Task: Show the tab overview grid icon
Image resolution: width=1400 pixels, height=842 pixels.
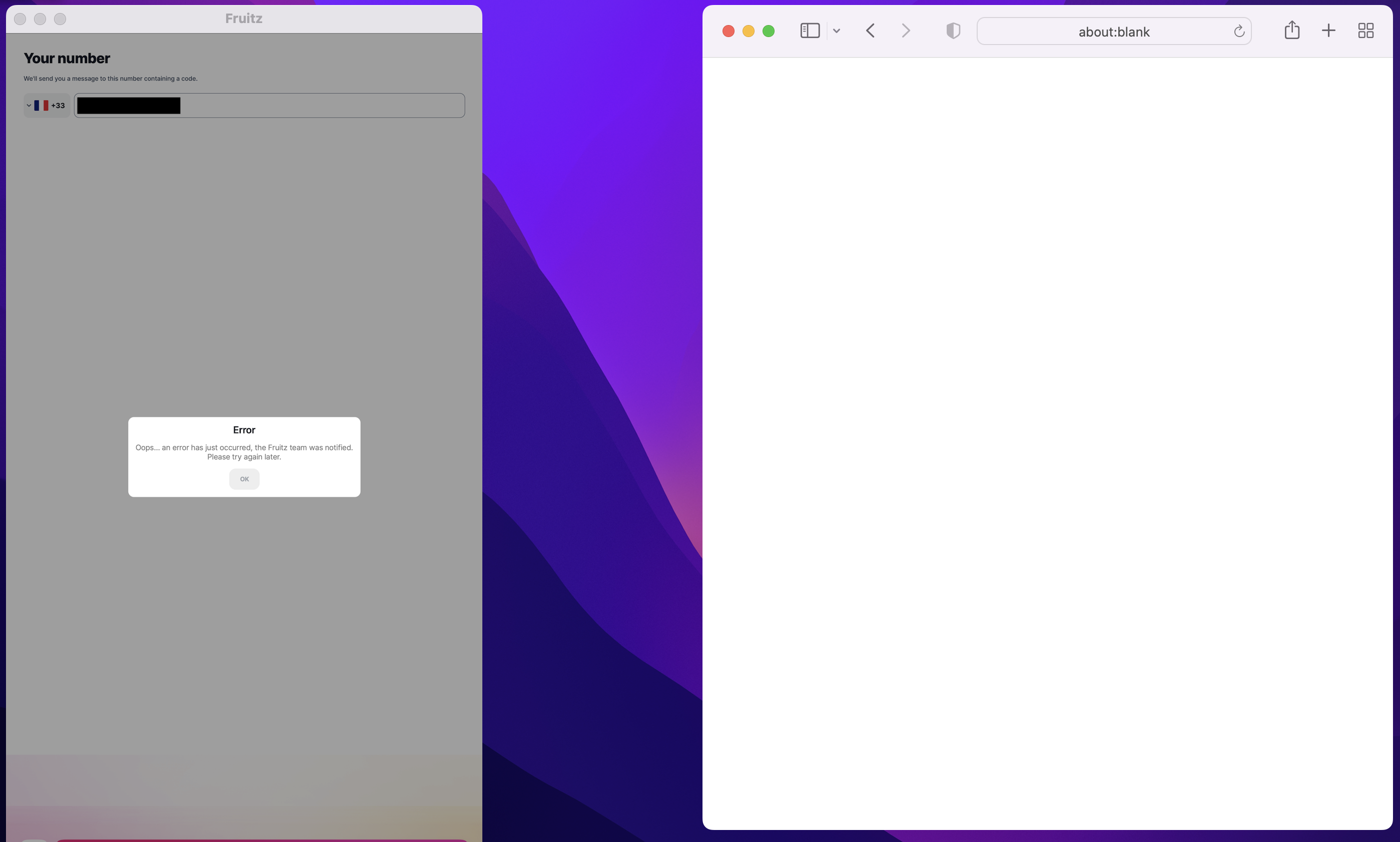Action: (1365, 31)
